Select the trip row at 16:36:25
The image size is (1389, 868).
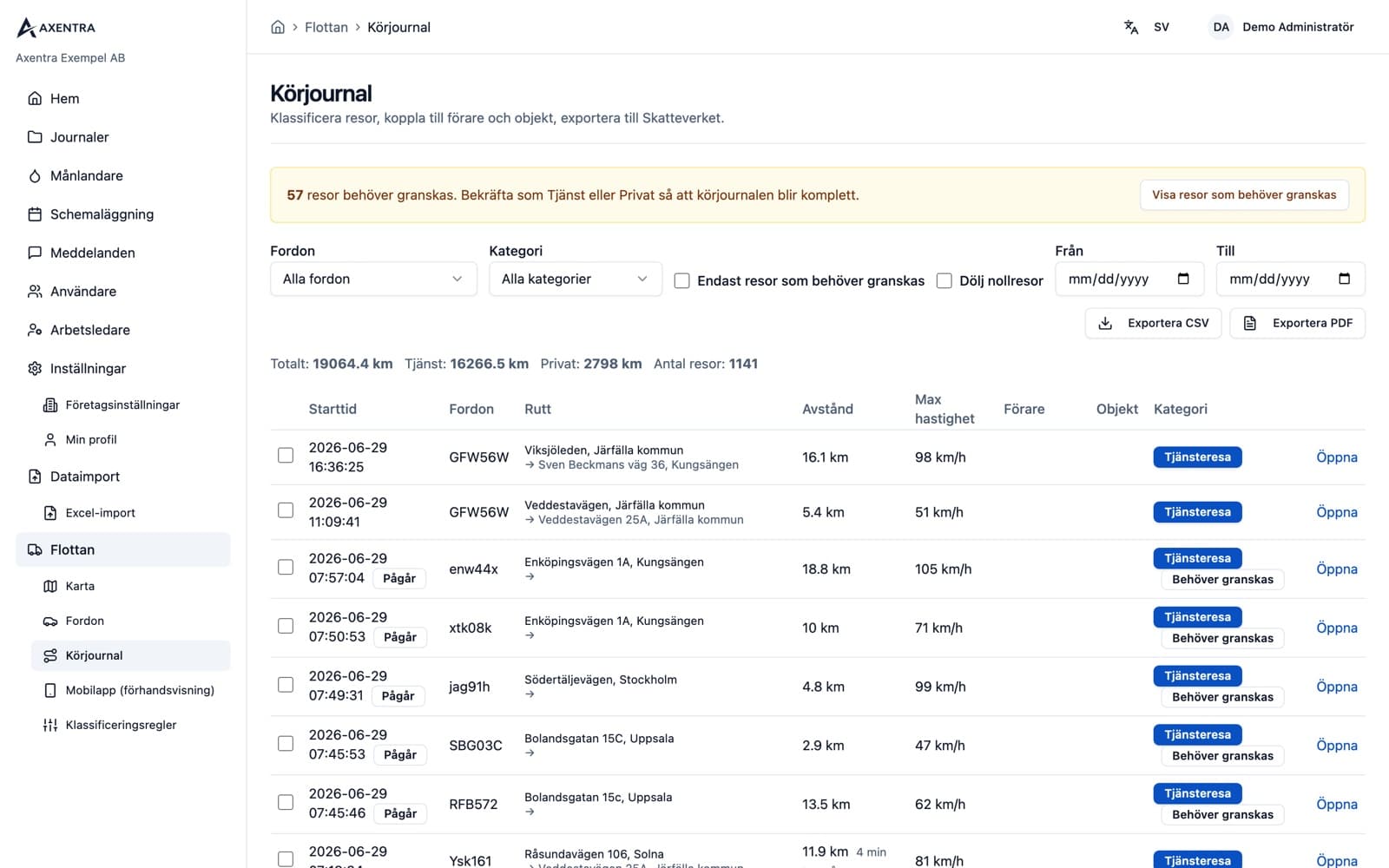coord(286,455)
